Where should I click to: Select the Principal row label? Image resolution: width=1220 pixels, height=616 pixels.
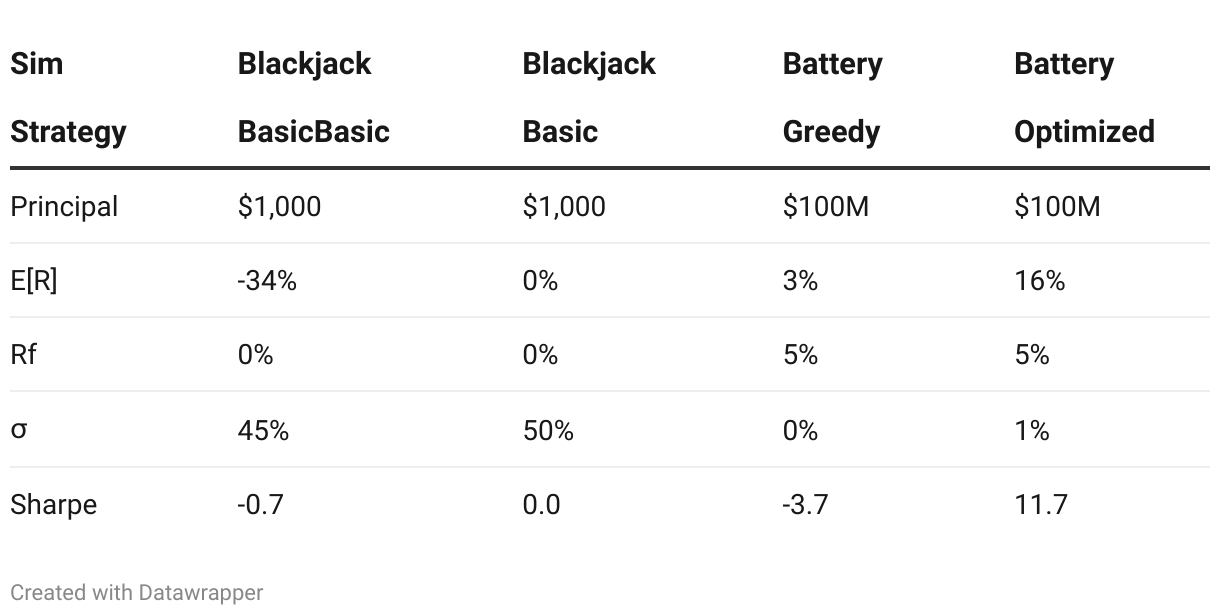64,207
